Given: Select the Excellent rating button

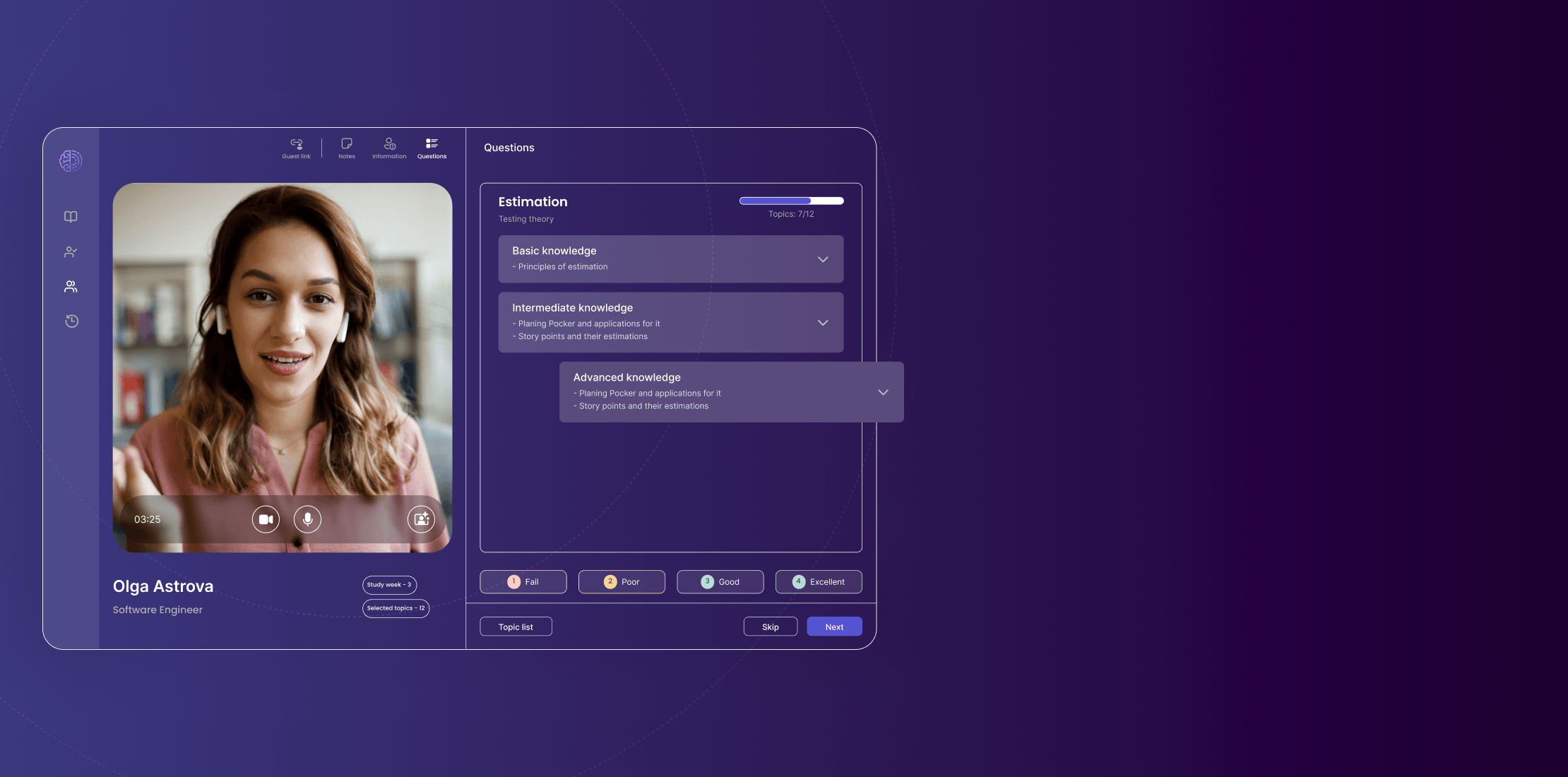Looking at the screenshot, I should point(819,581).
